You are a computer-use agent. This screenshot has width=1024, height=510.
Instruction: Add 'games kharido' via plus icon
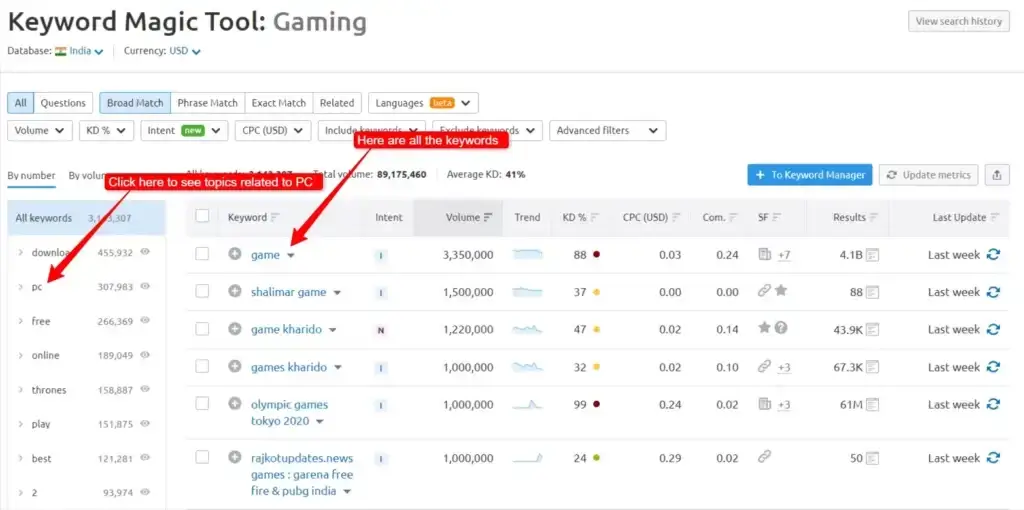pyautogui.click(x=234, y=366)
